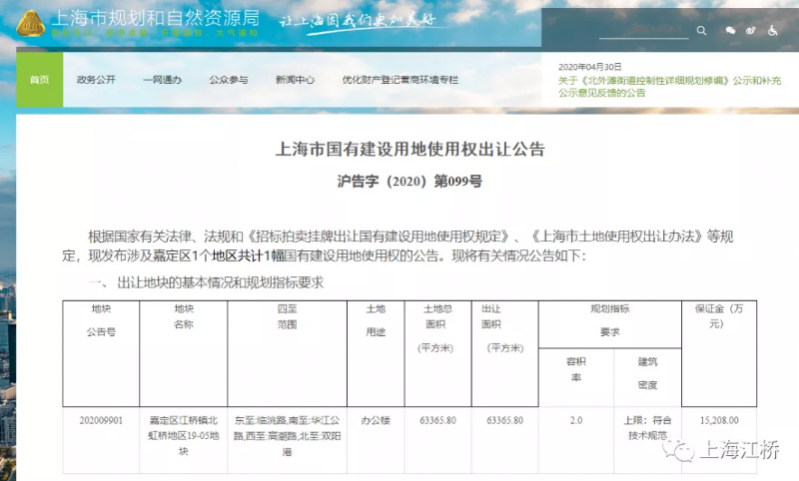The image size is (799, 481).
Task: Select section heading 出让地块的基本情况和规划指标要求
Action: (x=220, y=282)
